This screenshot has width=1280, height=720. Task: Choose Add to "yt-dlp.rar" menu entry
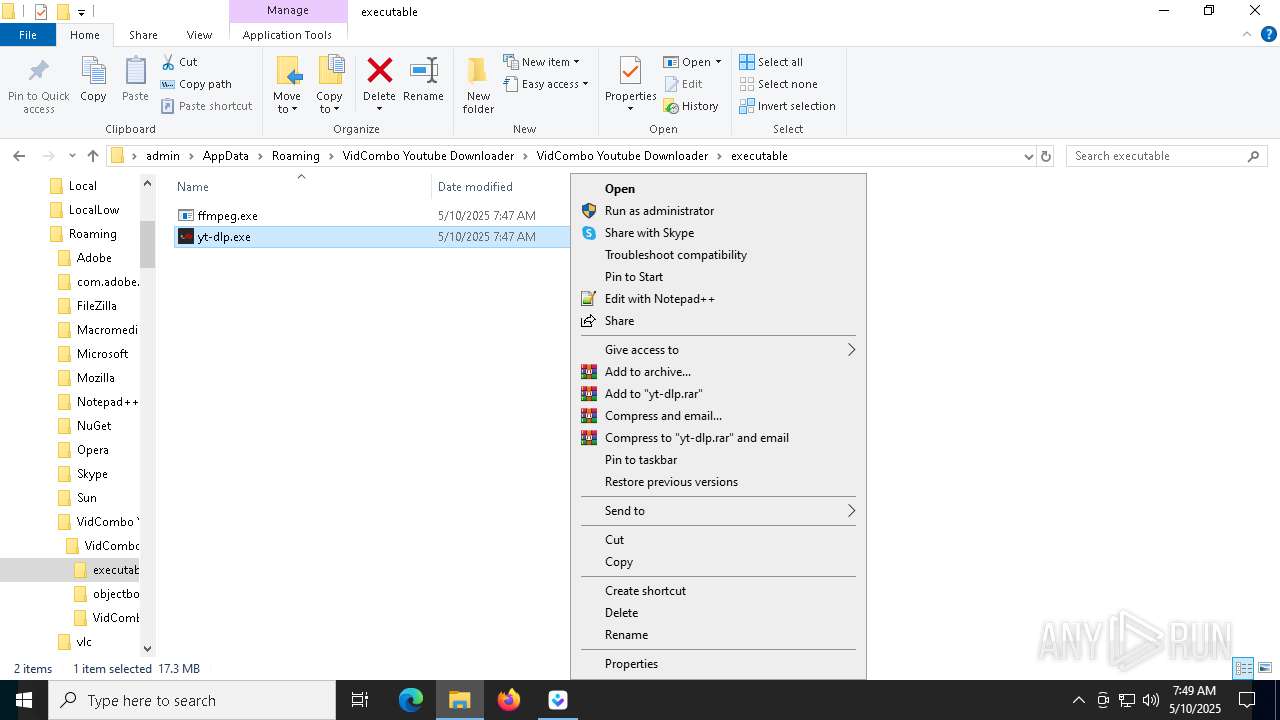[653, 394]
